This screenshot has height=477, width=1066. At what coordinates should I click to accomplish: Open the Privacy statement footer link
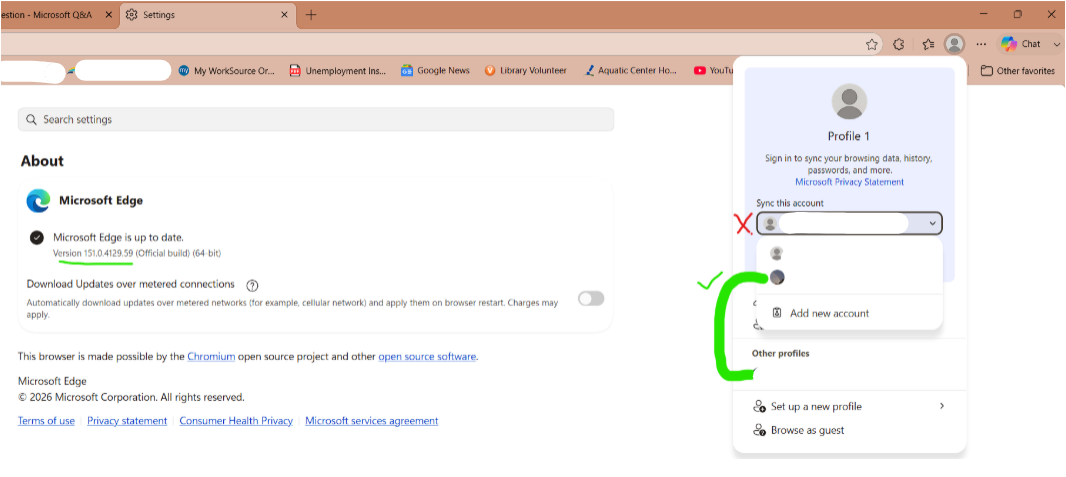tap(127, 421)
